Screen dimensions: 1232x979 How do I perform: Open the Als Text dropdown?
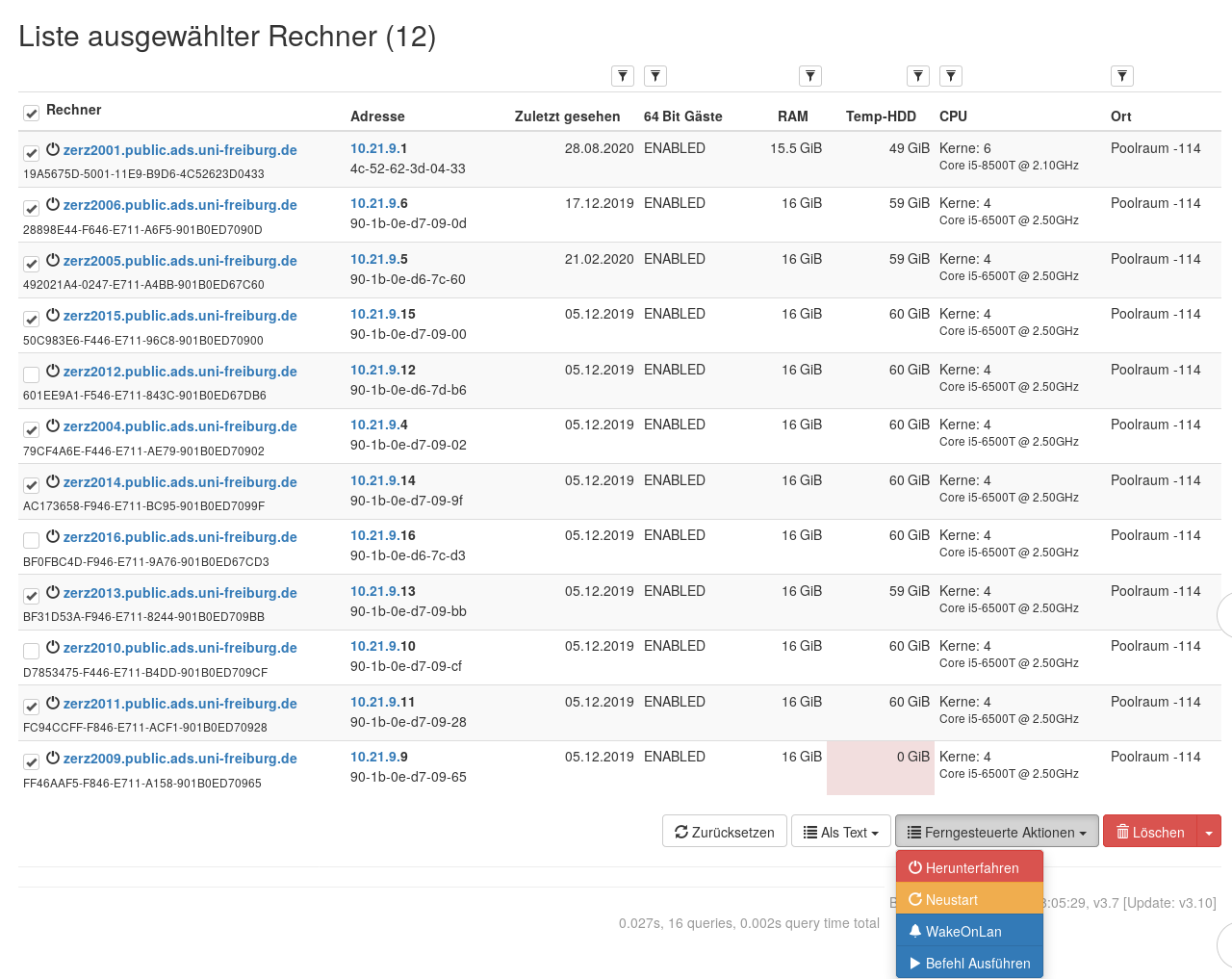coord(840,832)
